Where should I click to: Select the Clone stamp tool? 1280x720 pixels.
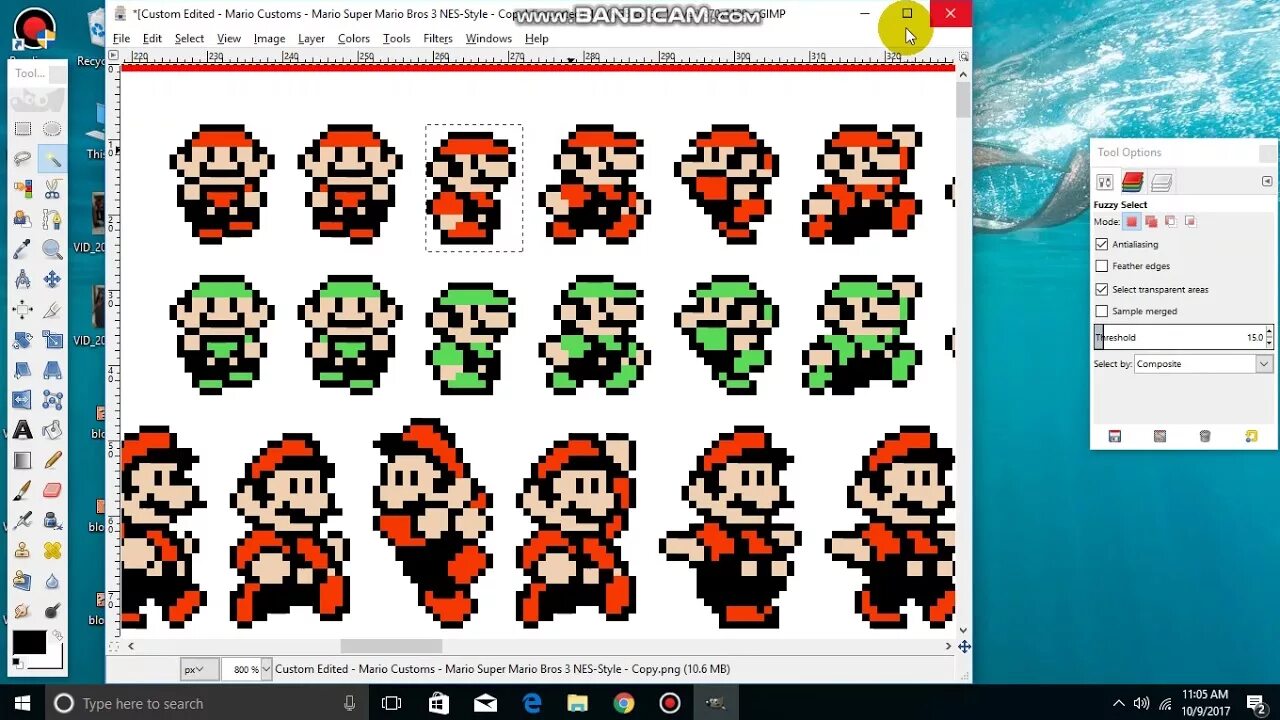click(22, 550)
